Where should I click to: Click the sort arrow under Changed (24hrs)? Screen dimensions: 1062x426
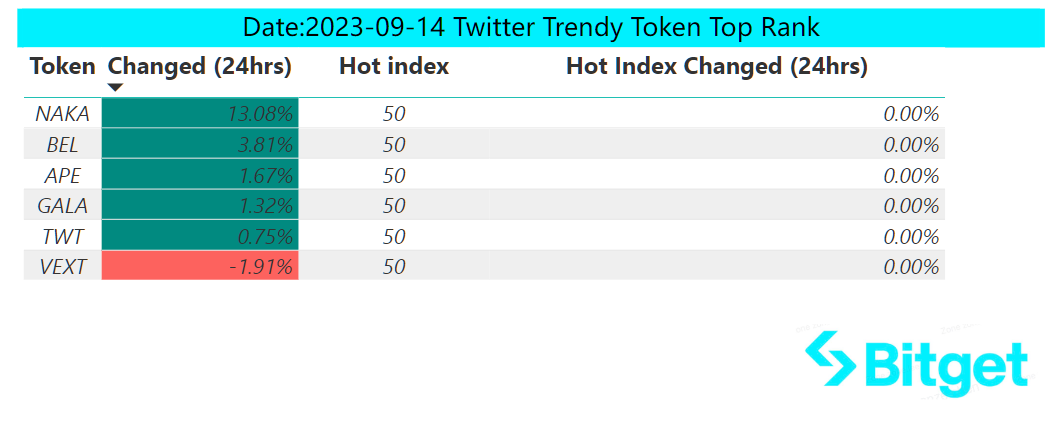click(x=116, y=87)
